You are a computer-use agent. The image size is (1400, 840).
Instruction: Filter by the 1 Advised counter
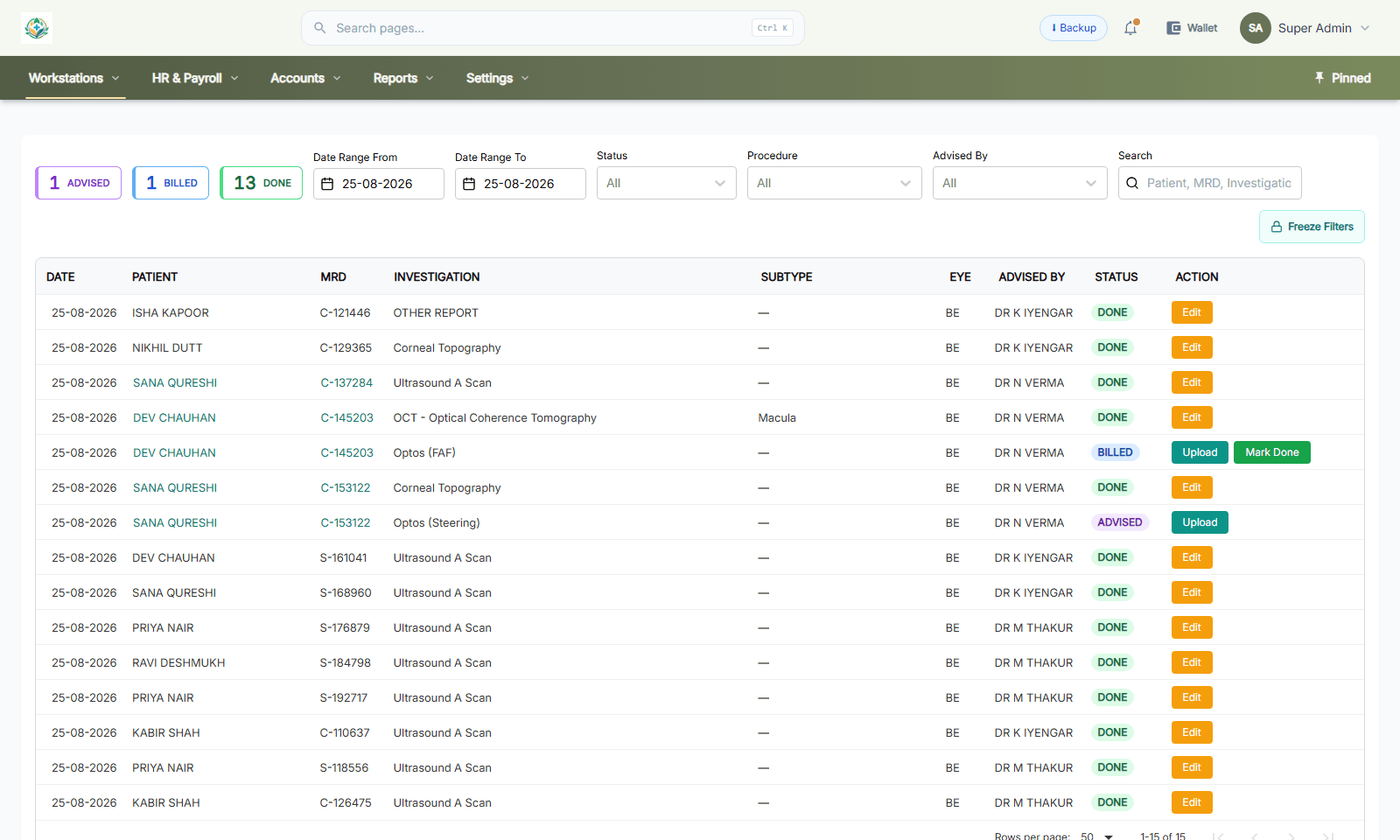(x=79, y=183)
